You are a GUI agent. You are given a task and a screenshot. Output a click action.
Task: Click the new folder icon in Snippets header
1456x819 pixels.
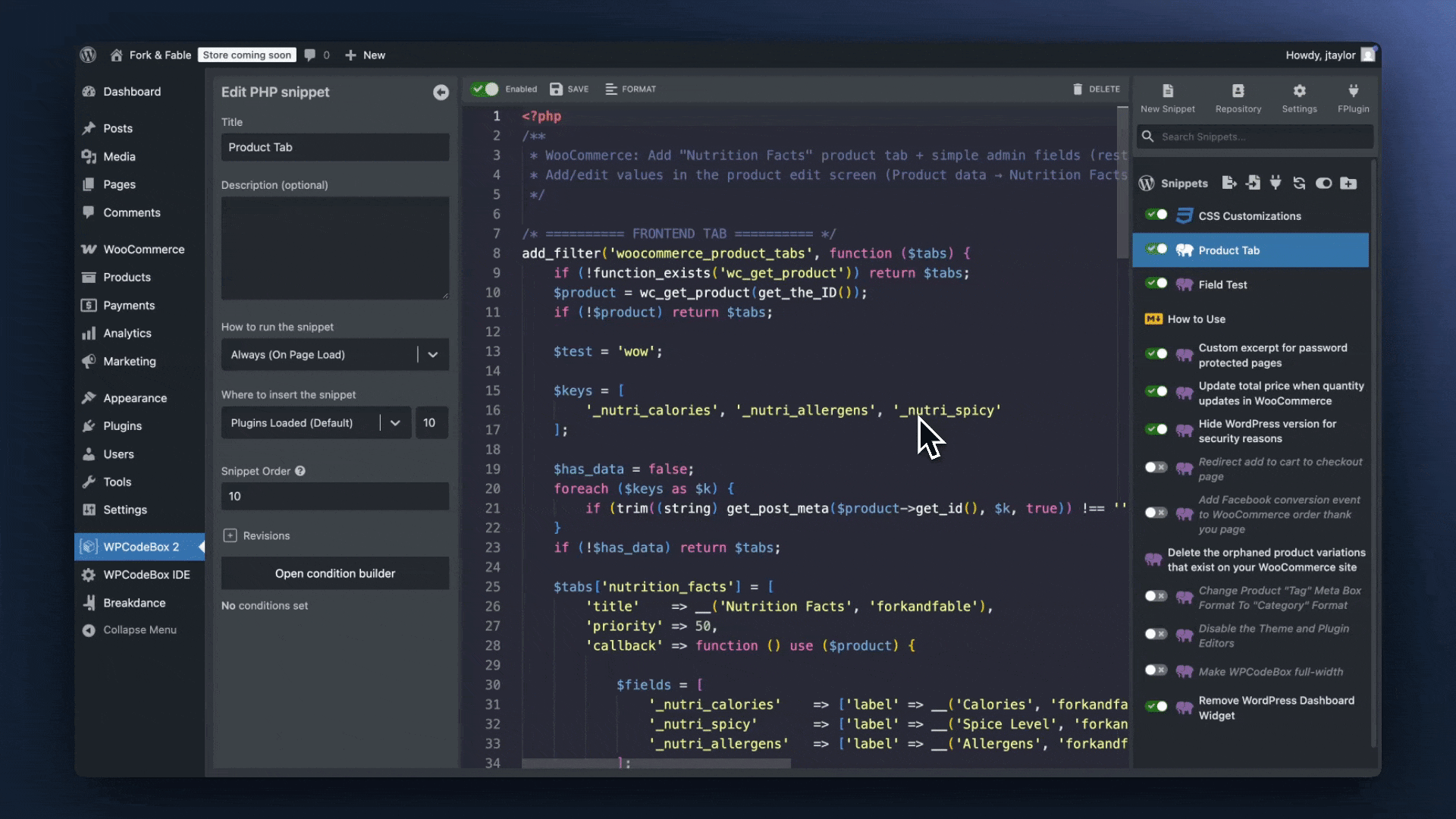click(x=1348, y=183)
